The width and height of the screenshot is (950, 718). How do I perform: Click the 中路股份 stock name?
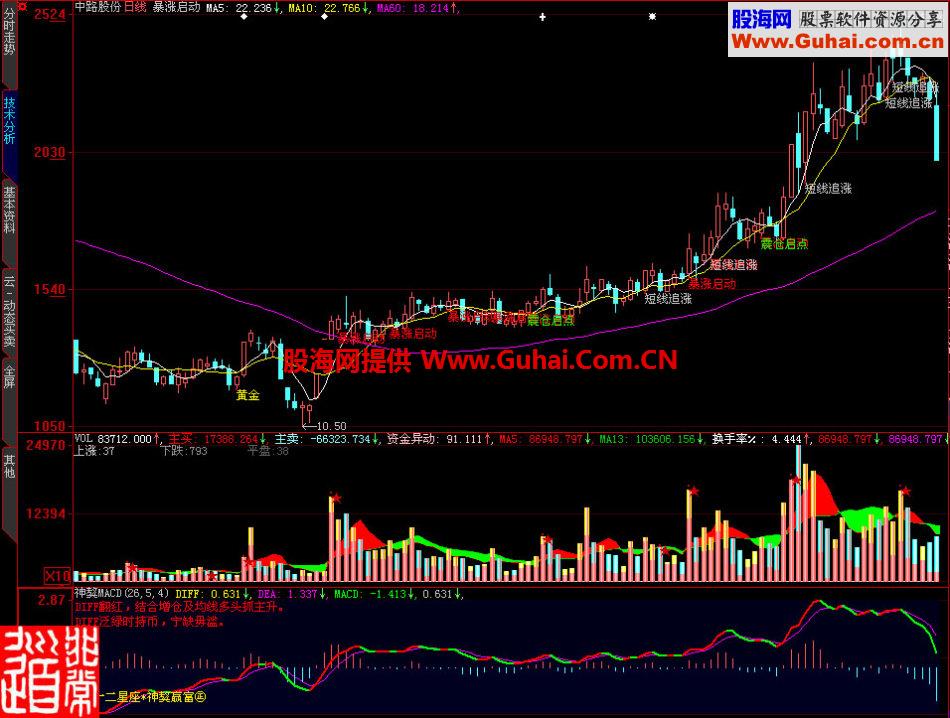tap(98, 8)
